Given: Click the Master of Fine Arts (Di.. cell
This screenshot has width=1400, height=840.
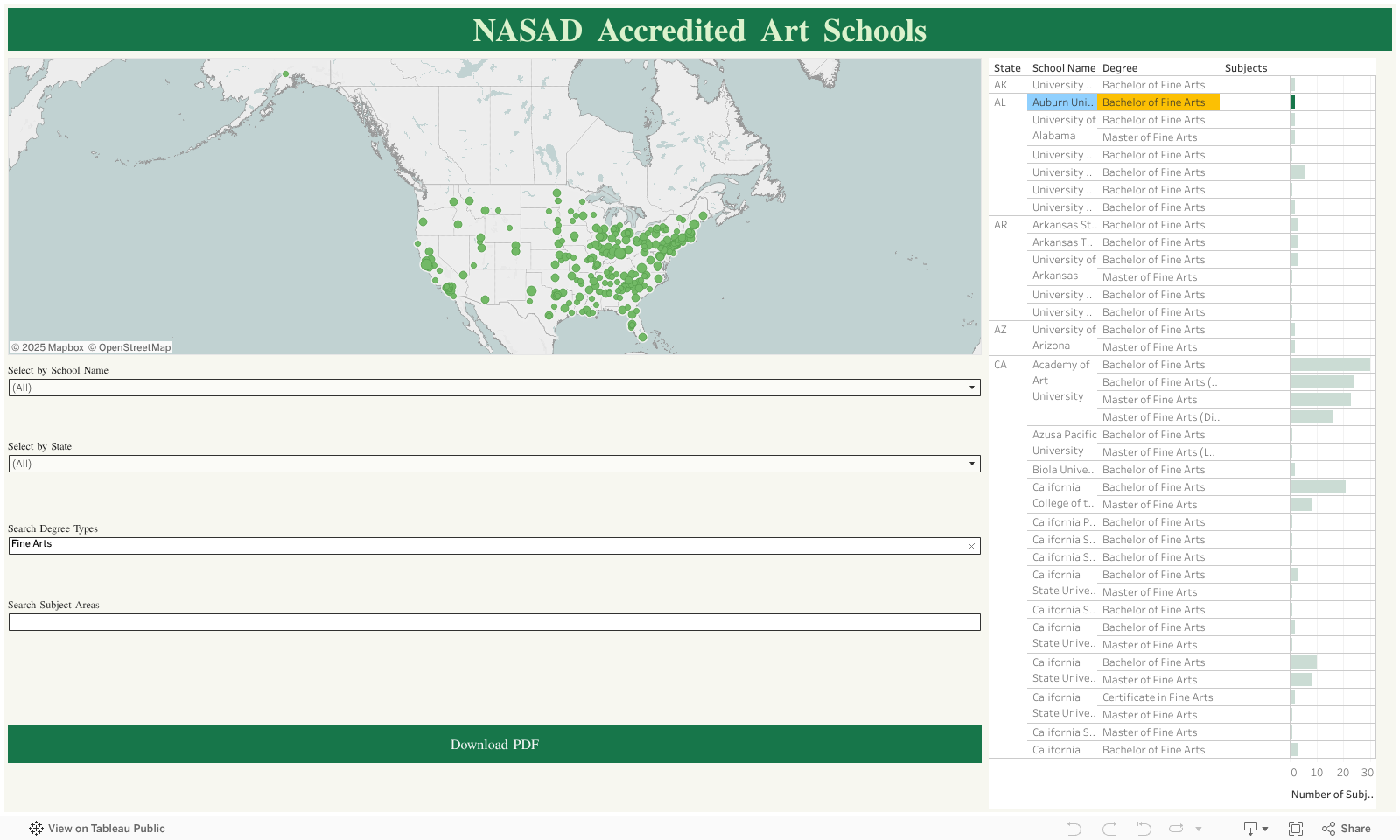Looking at the screenshot, I should click(x=1160, y=417).
